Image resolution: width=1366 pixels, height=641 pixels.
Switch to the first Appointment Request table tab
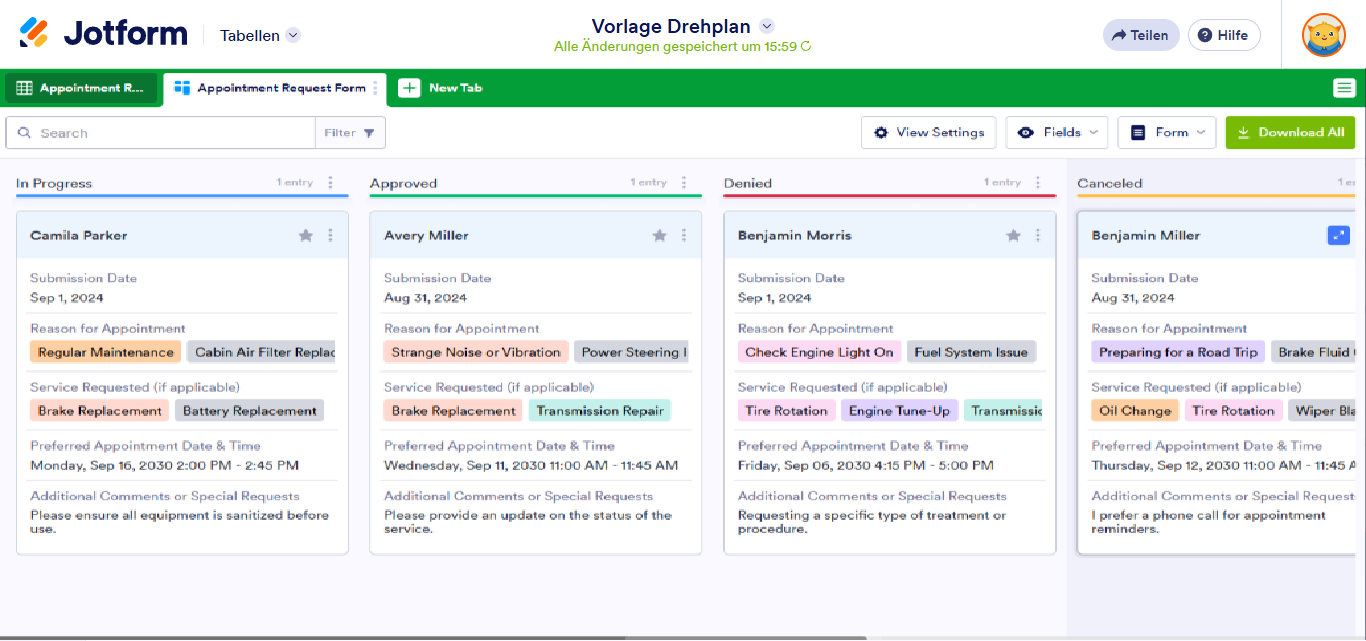click(x=81, y=88)
